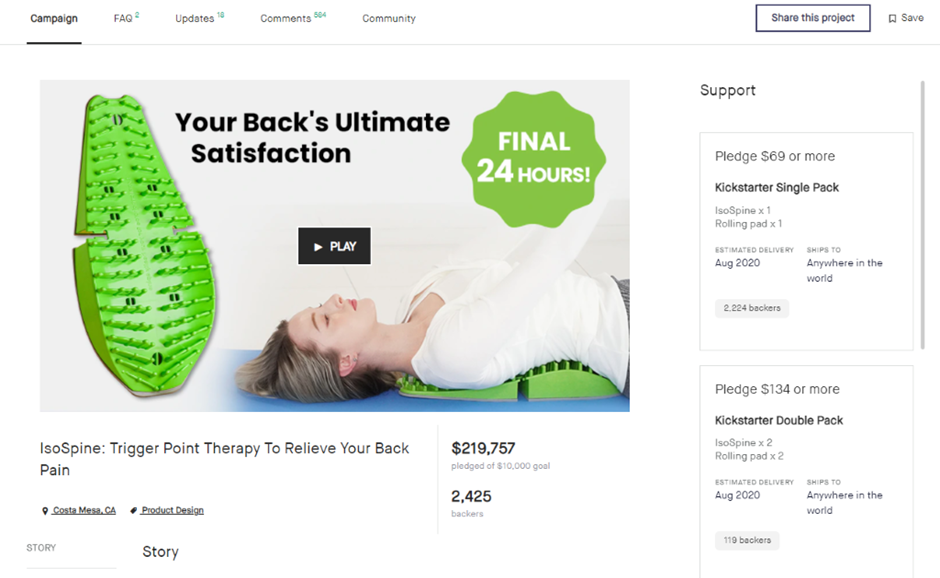The width and height of the screenshot is (940, 578).
Task: Click the Support panel scrollbar
Action: (923, 215)
